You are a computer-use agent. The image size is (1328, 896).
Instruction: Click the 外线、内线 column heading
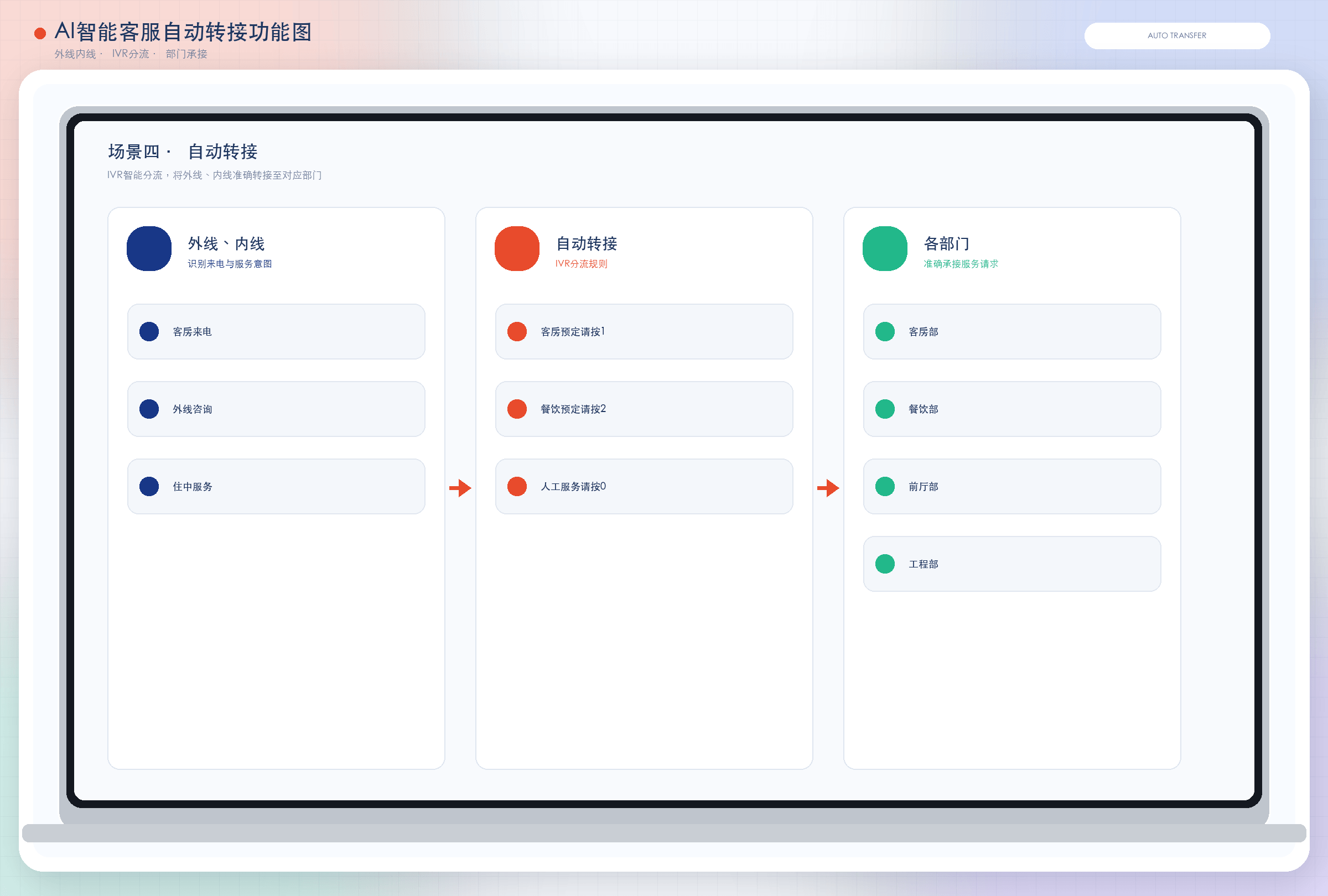click(x=226, y=244)
